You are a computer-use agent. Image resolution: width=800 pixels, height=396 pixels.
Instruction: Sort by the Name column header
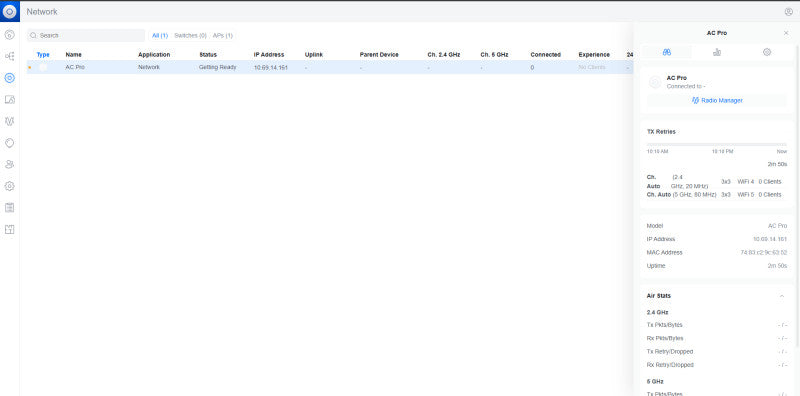[x=73, y=55]
